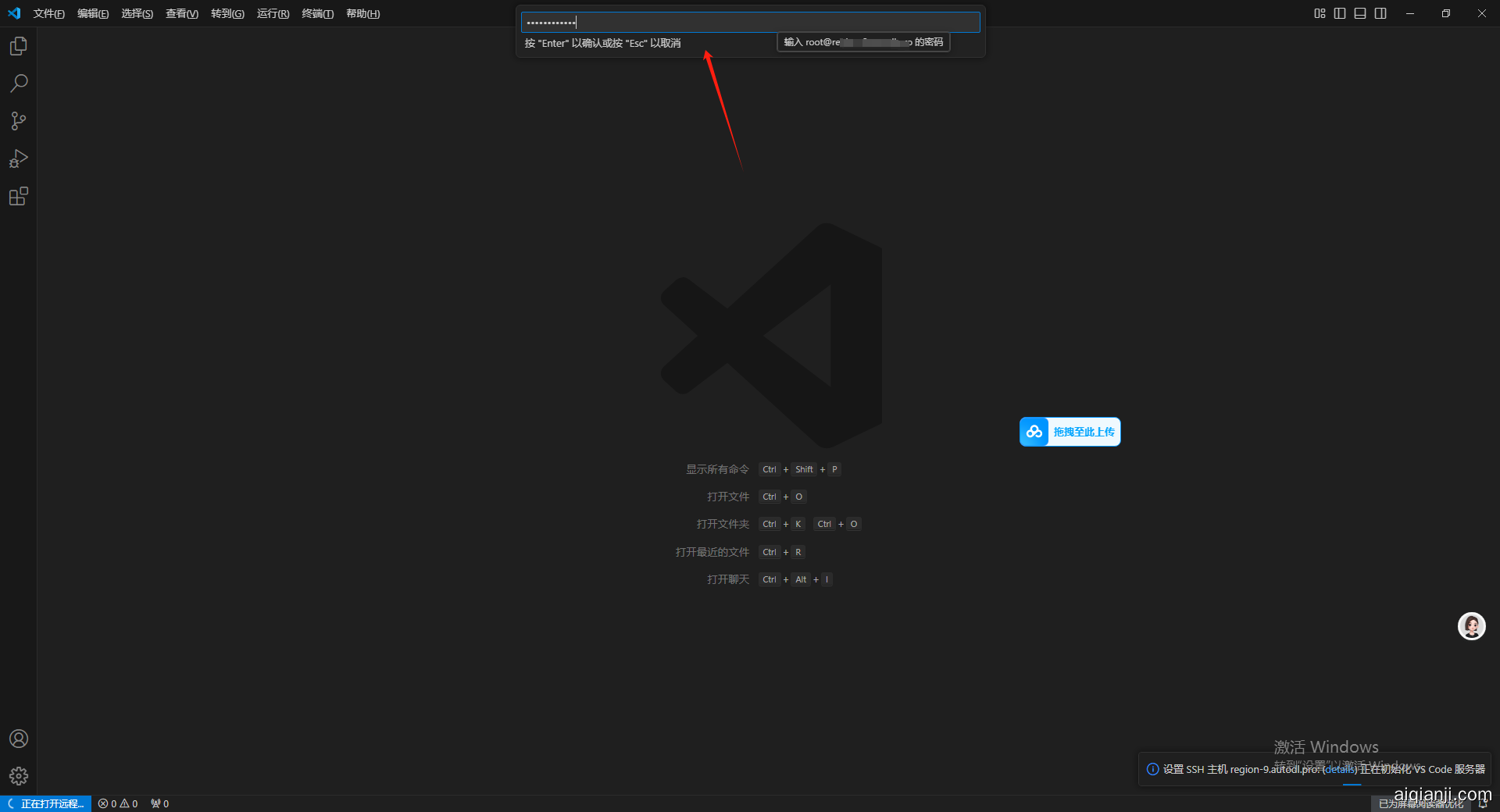Open the 查看(V) menu
Image resolution: width=1500 pixels, height=812 pixels.
point(181,13)
